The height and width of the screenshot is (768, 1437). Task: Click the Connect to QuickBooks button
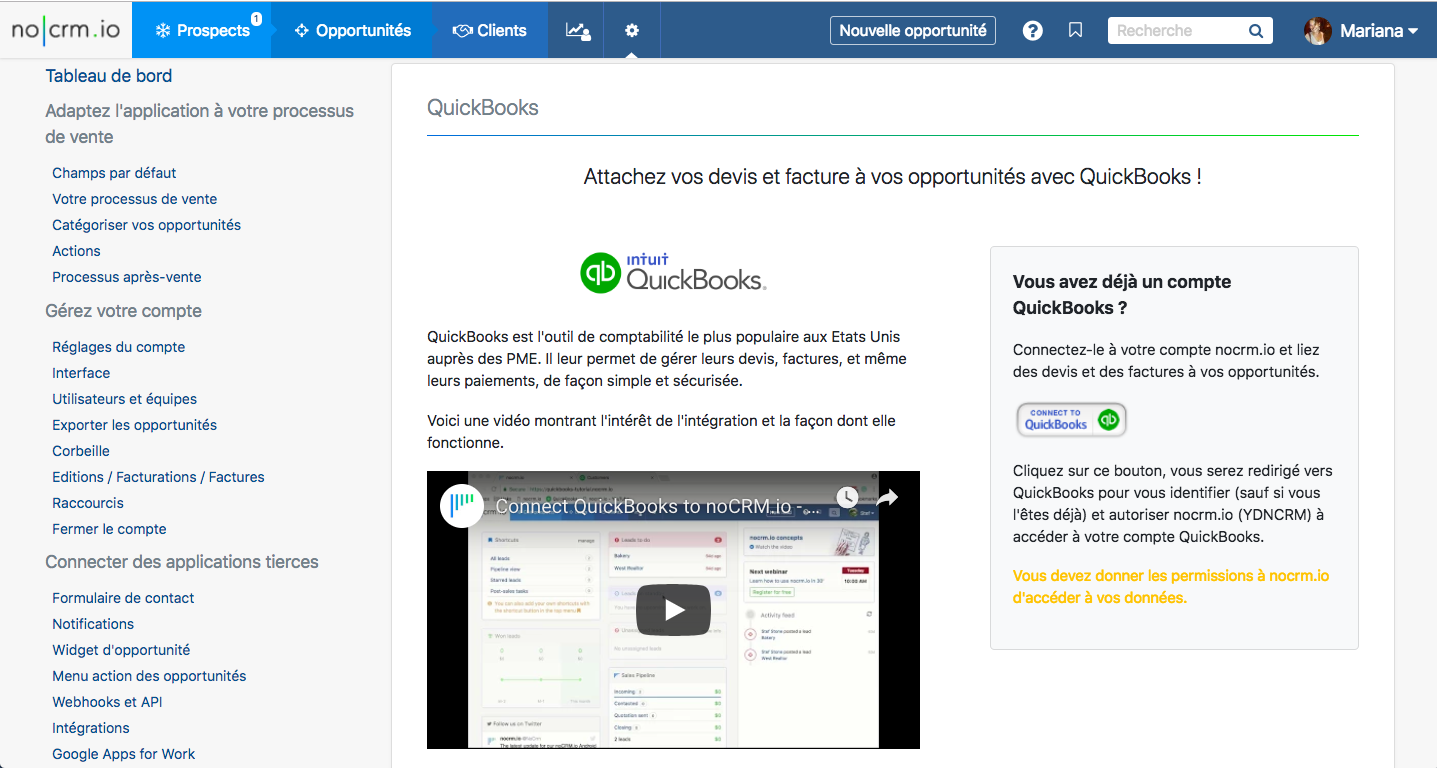(x=1071, y=420)
